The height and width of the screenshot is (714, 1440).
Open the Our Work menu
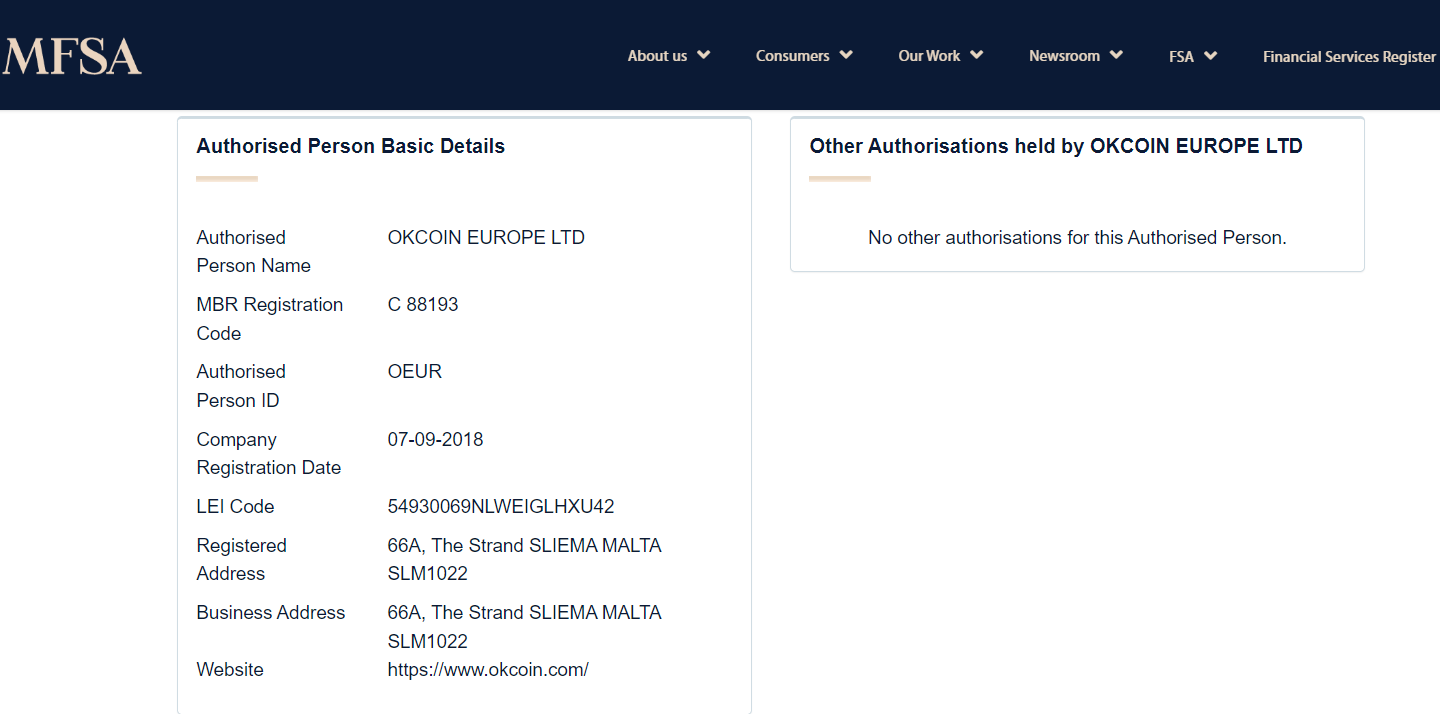tap(929, 56)
